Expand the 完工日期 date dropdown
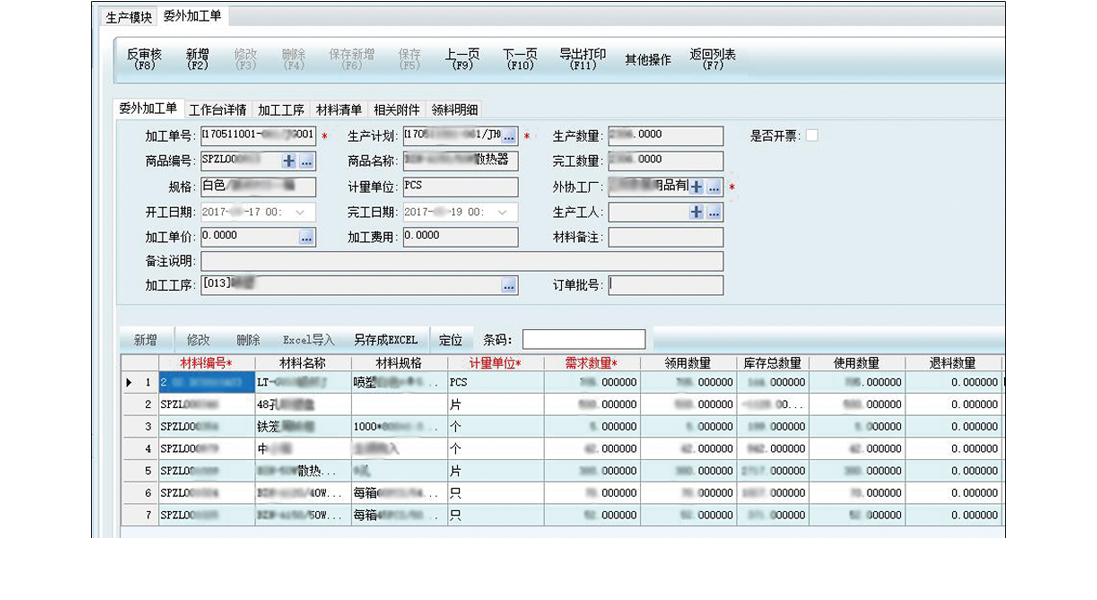1097x600 pixels. tap(507, 212)
